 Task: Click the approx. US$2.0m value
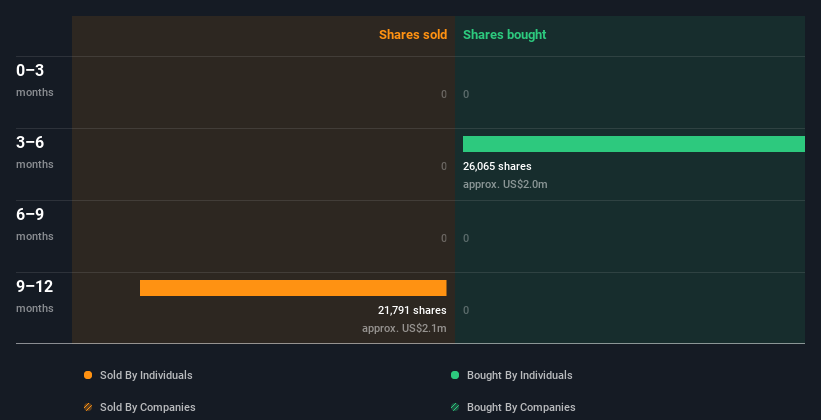[x=505, y=184]
